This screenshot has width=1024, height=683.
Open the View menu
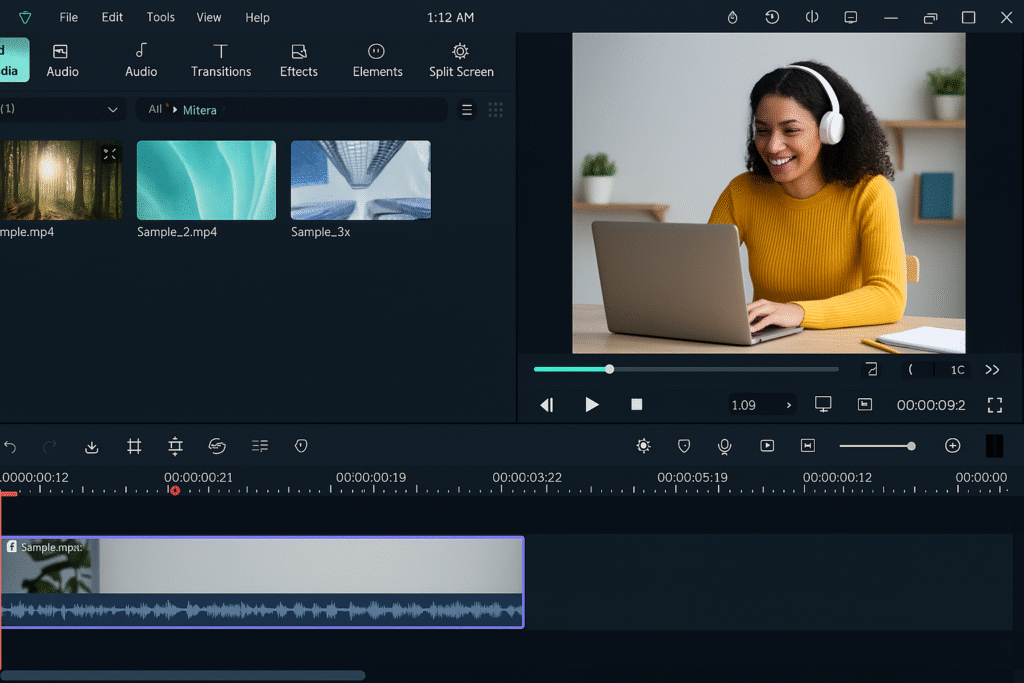[x=208, y=17]
